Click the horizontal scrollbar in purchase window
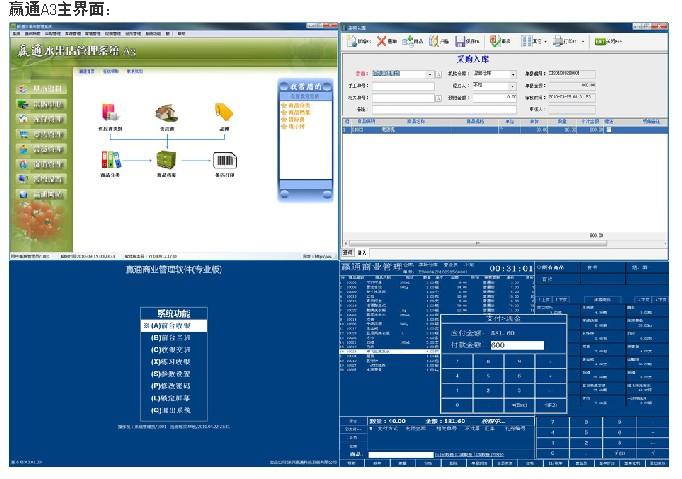Viewport: 682px width, 479px height. pyautogui.click(x=478, y=244)
